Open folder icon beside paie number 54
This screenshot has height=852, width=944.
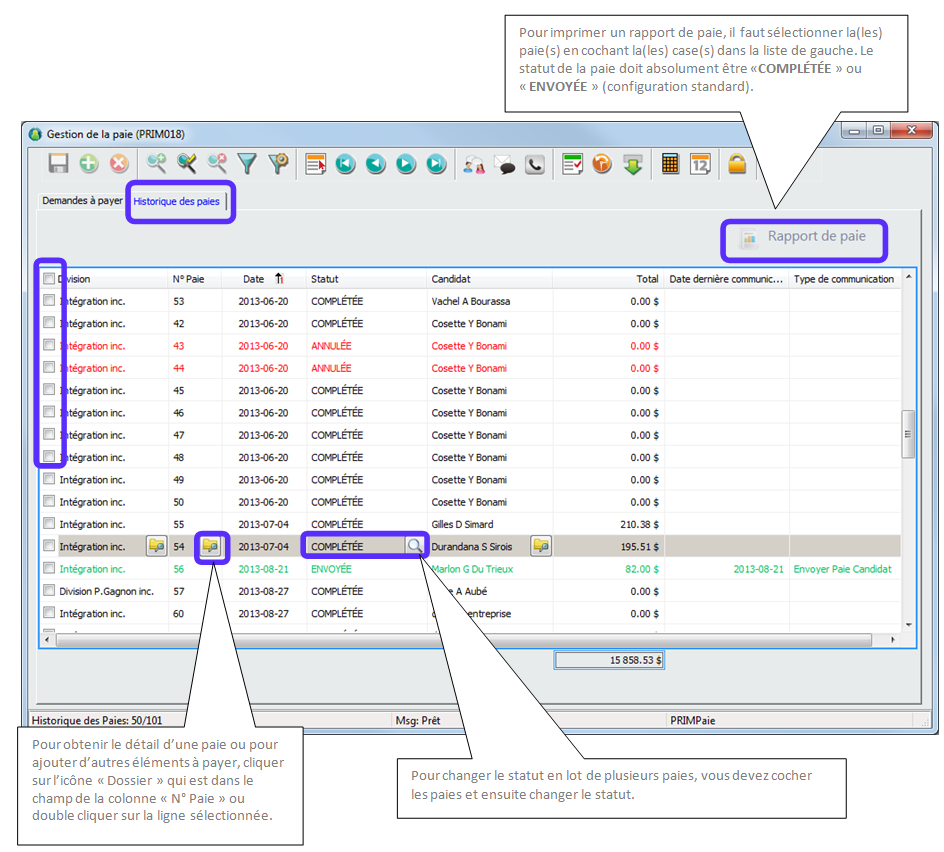coord(210,546)
